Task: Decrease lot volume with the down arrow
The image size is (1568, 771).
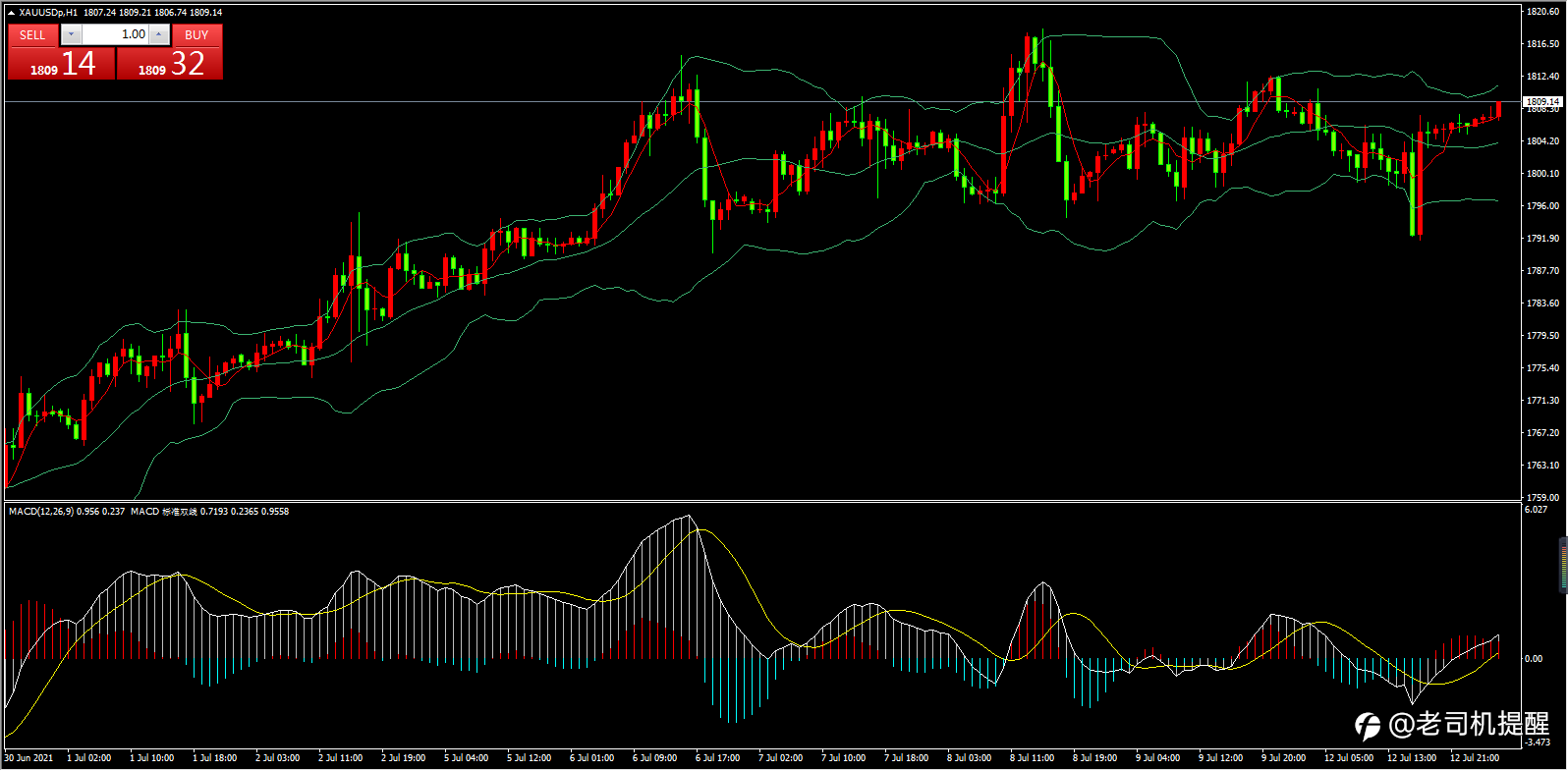Action: click(x=71, y=34)
